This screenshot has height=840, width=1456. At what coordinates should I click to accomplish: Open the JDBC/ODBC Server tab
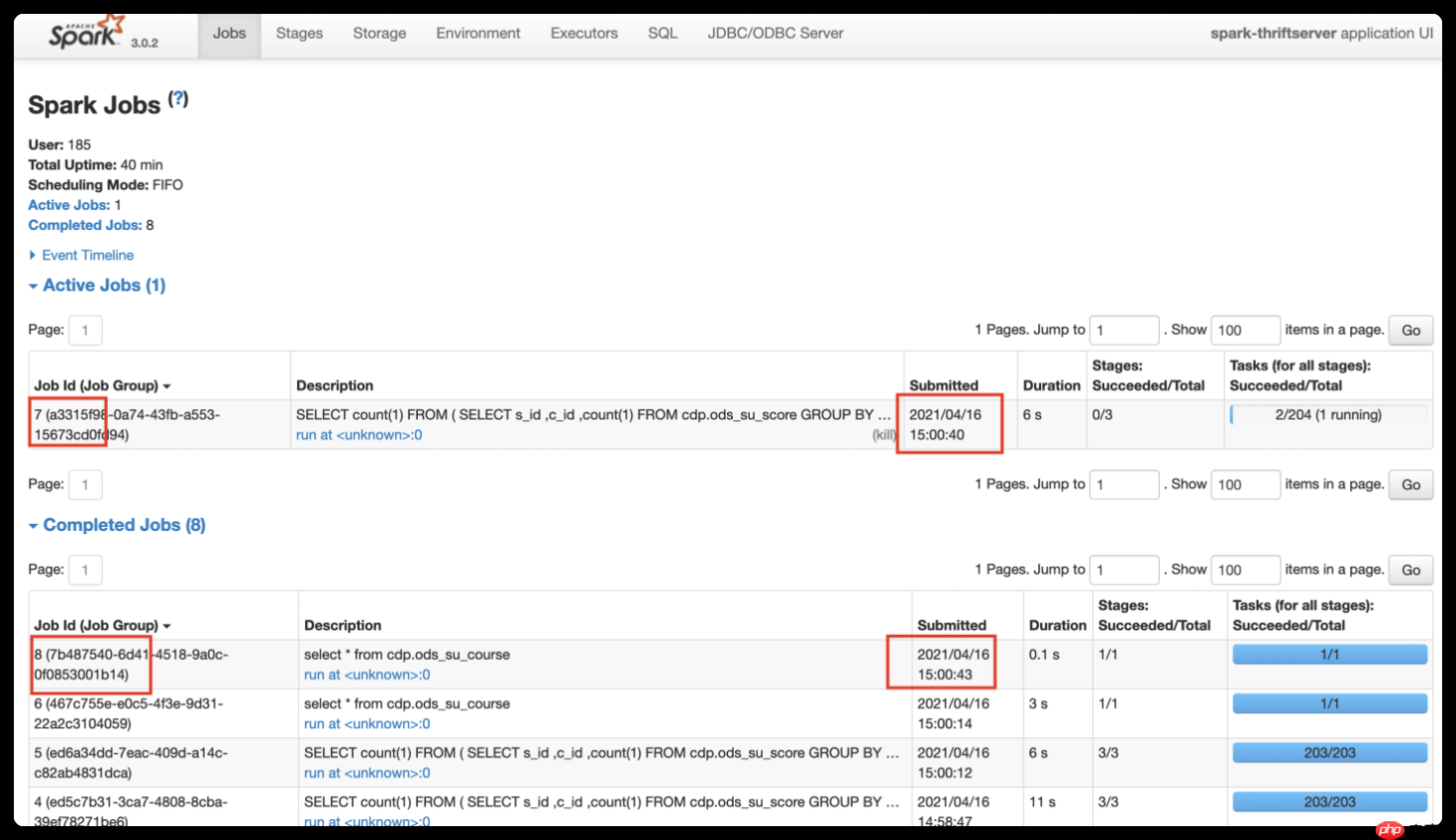(x=775, y=33)
